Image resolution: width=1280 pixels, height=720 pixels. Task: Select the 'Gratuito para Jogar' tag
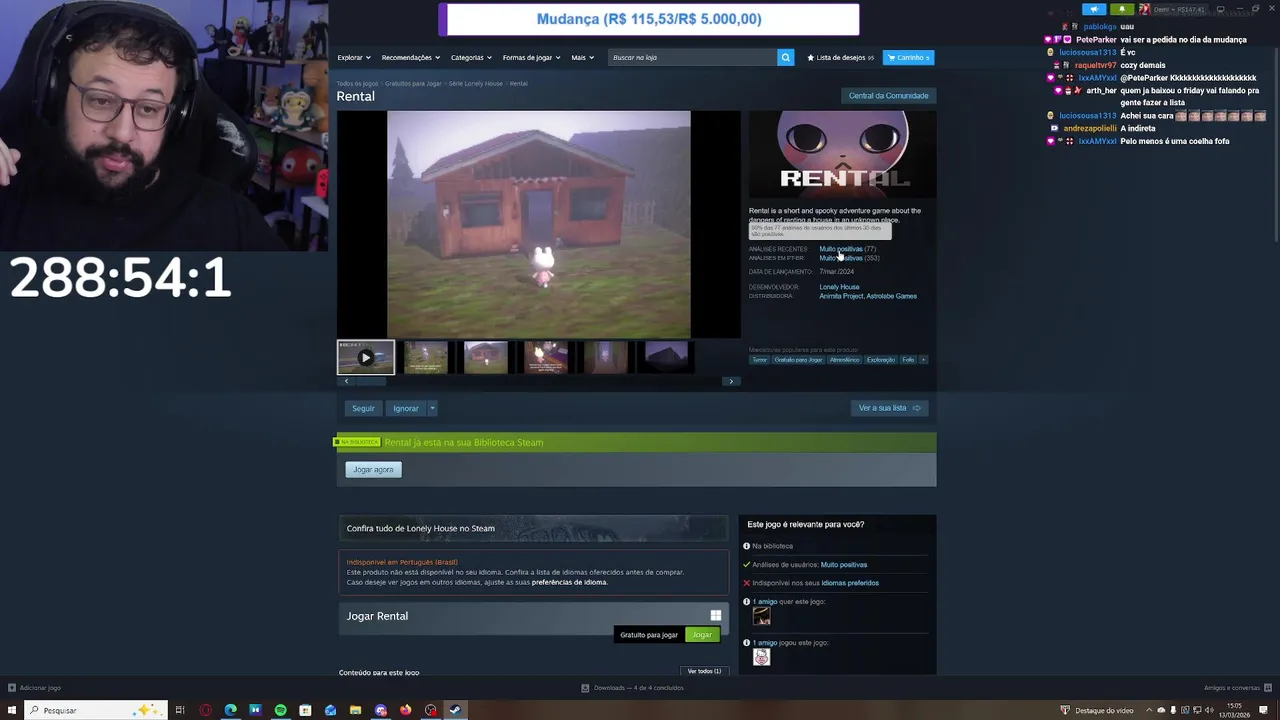point(798,360)
